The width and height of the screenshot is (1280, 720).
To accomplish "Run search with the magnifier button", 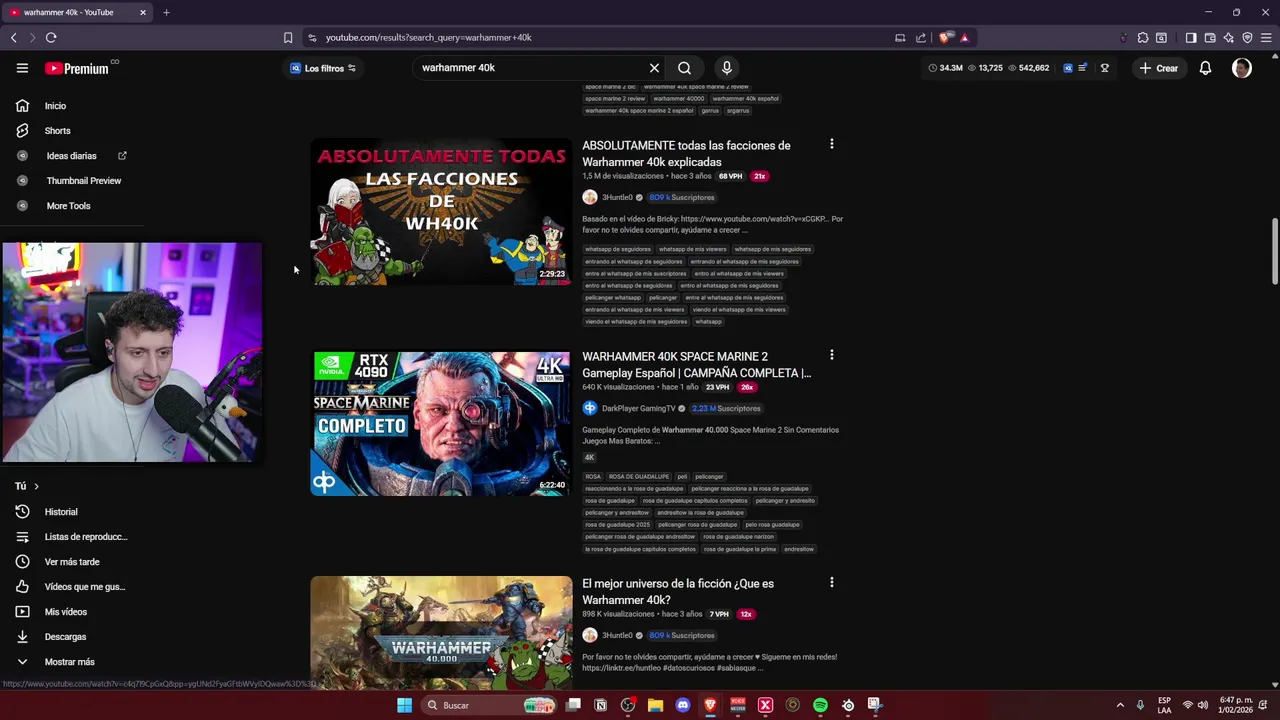I will tap(684, 68).
